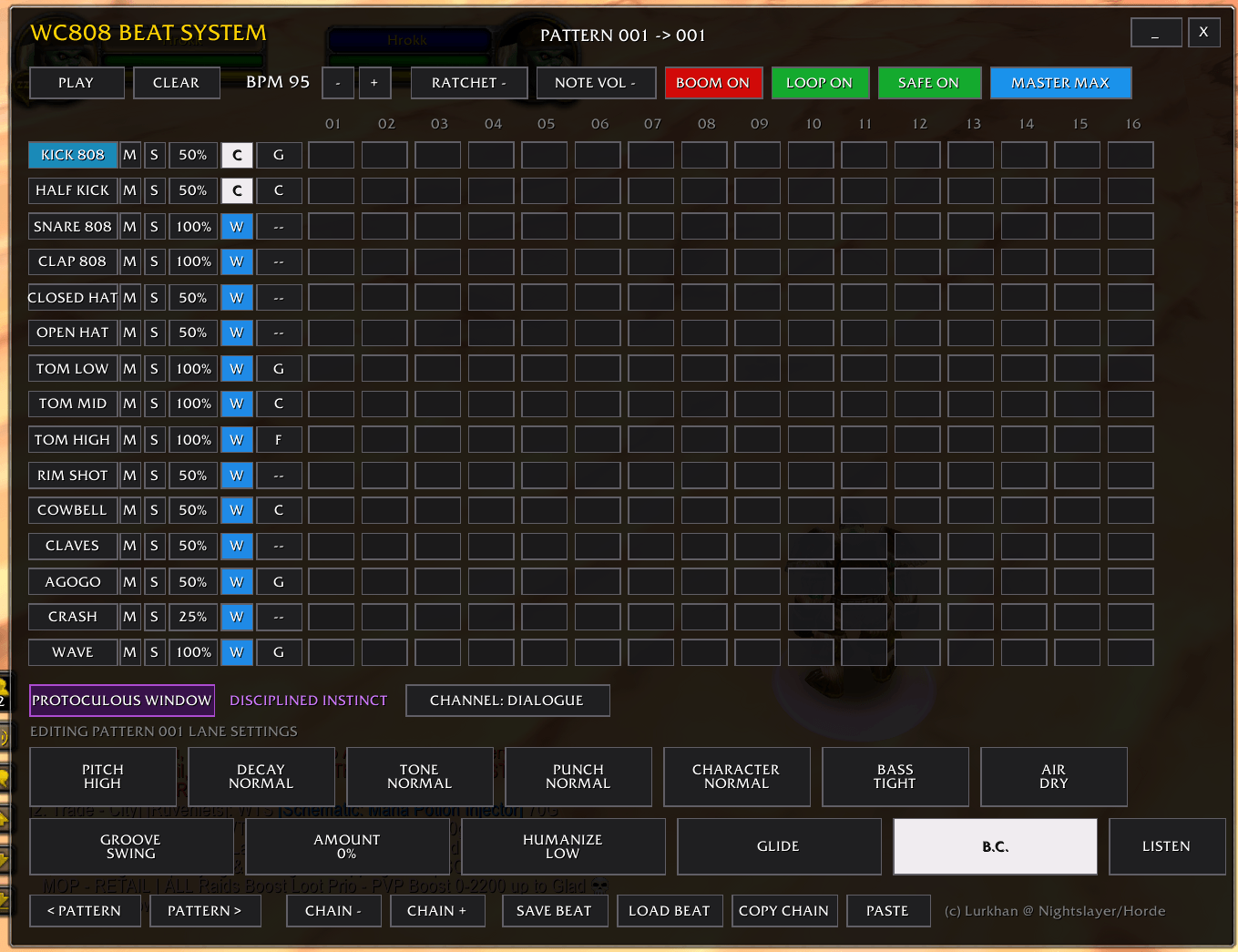Click the CHAIN - button

pyautogui.click(x=333, y=911)
